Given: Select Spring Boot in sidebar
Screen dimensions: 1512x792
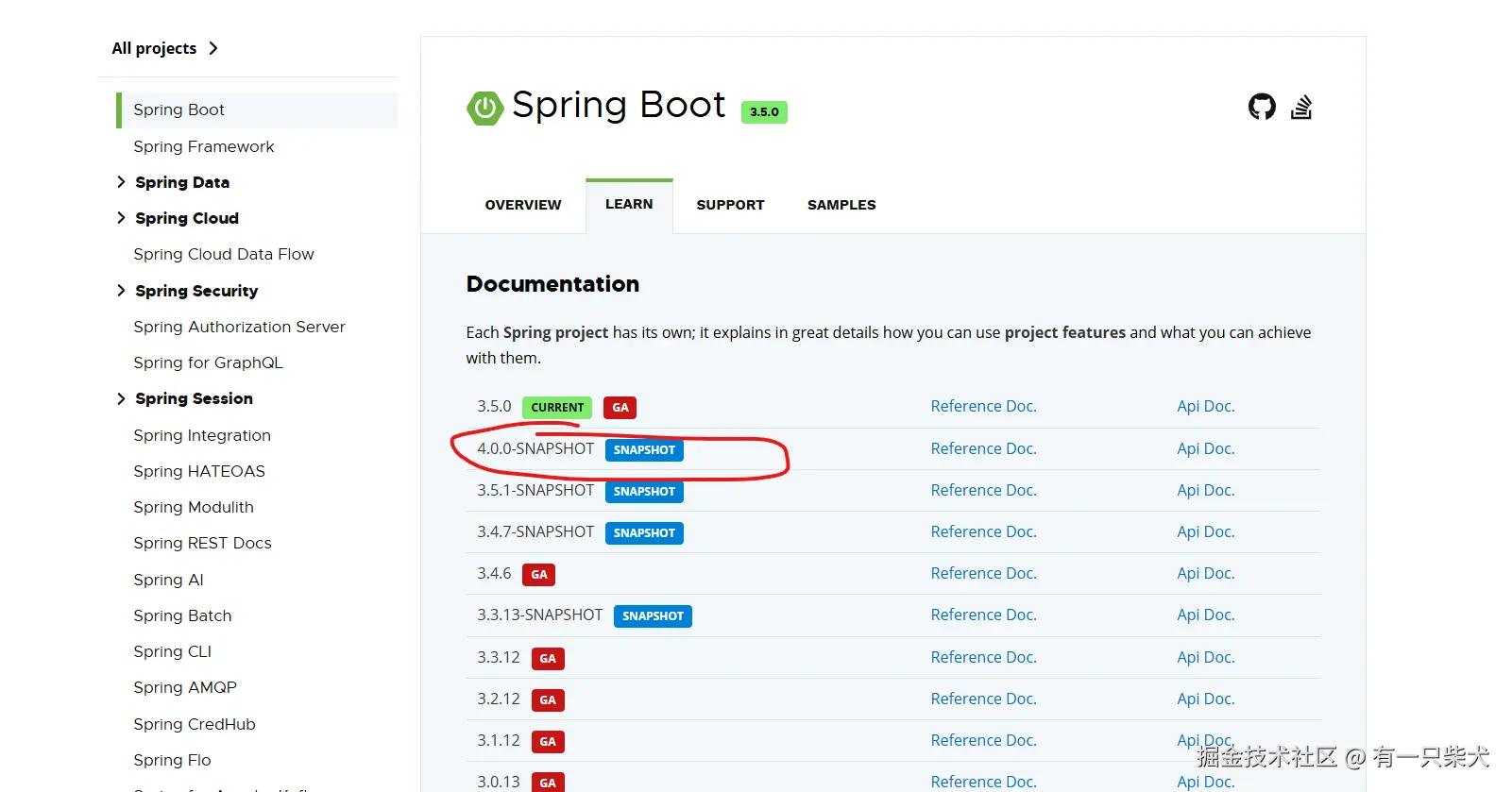Looking at the screenshot, I should [x=257, y=110].
